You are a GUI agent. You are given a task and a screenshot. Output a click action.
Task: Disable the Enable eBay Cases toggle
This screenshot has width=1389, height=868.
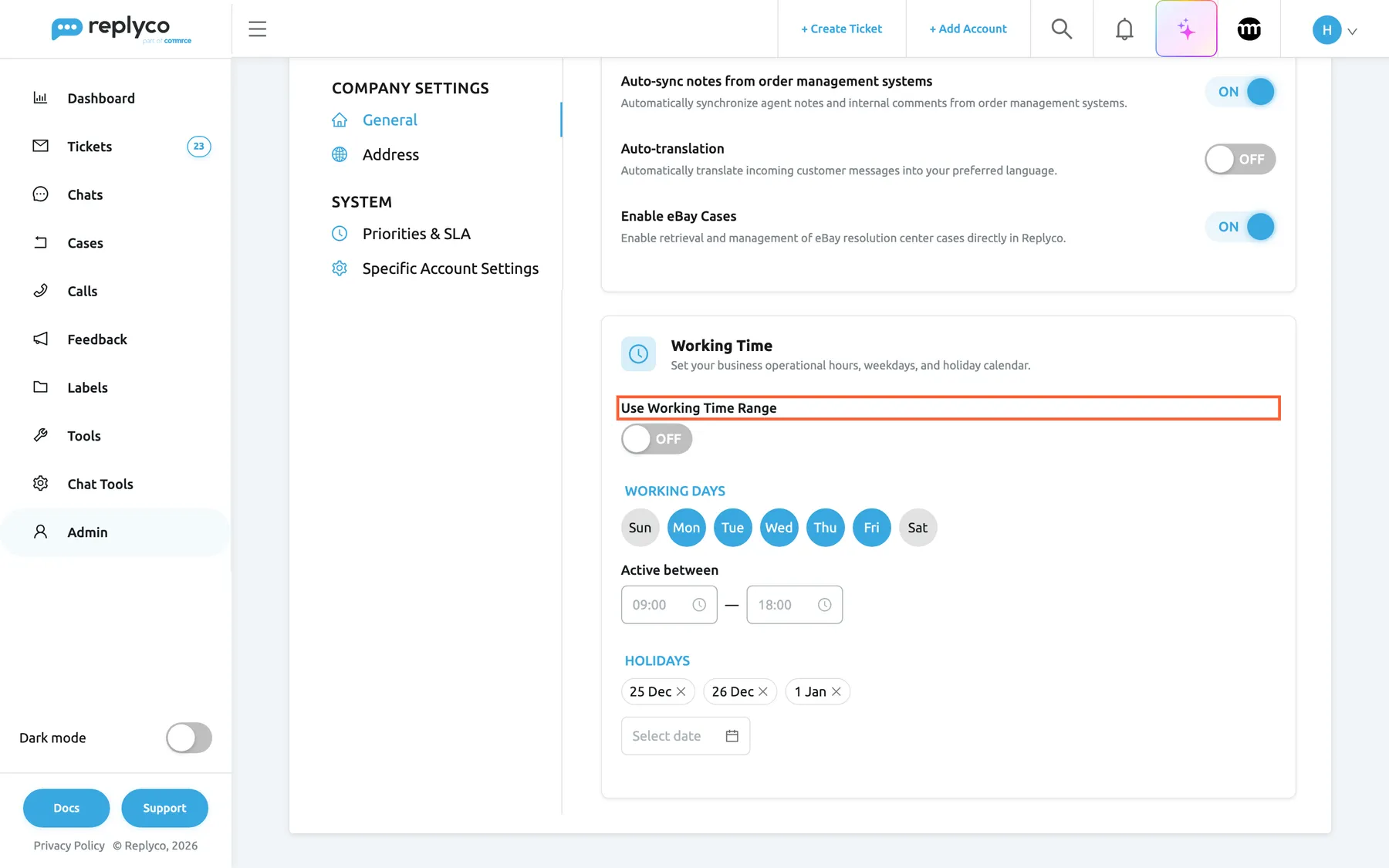click(x=1240, y=227)
